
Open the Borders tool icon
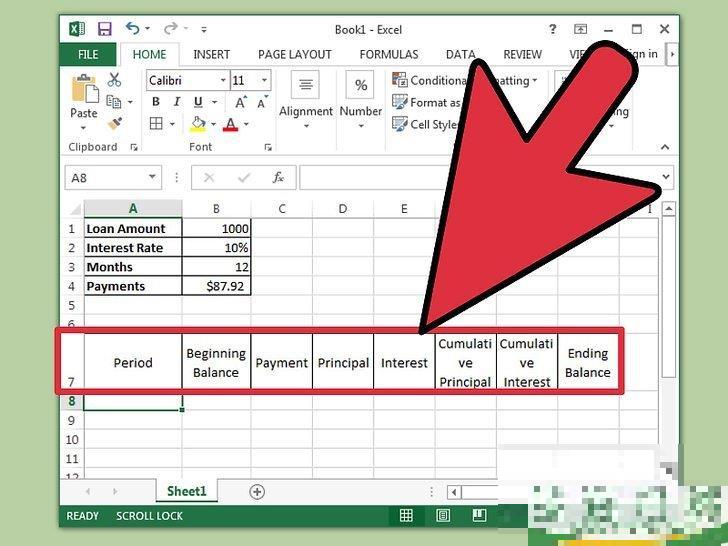click(x=156, y=124)
